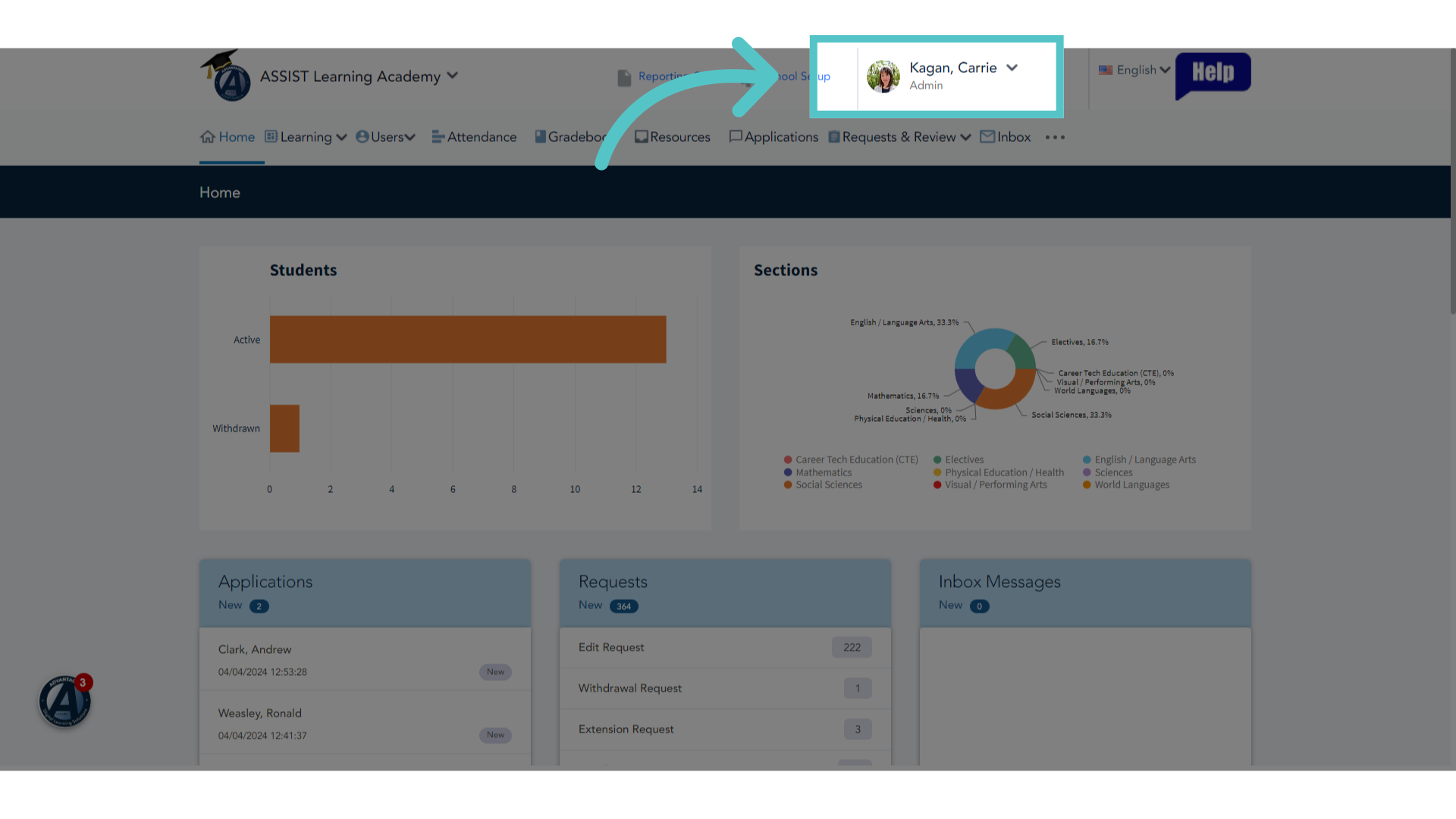The height and width of the screenshot is (819, 1456).
Task: Open the Reporting document icon
Action: click(x=624, y=77)
